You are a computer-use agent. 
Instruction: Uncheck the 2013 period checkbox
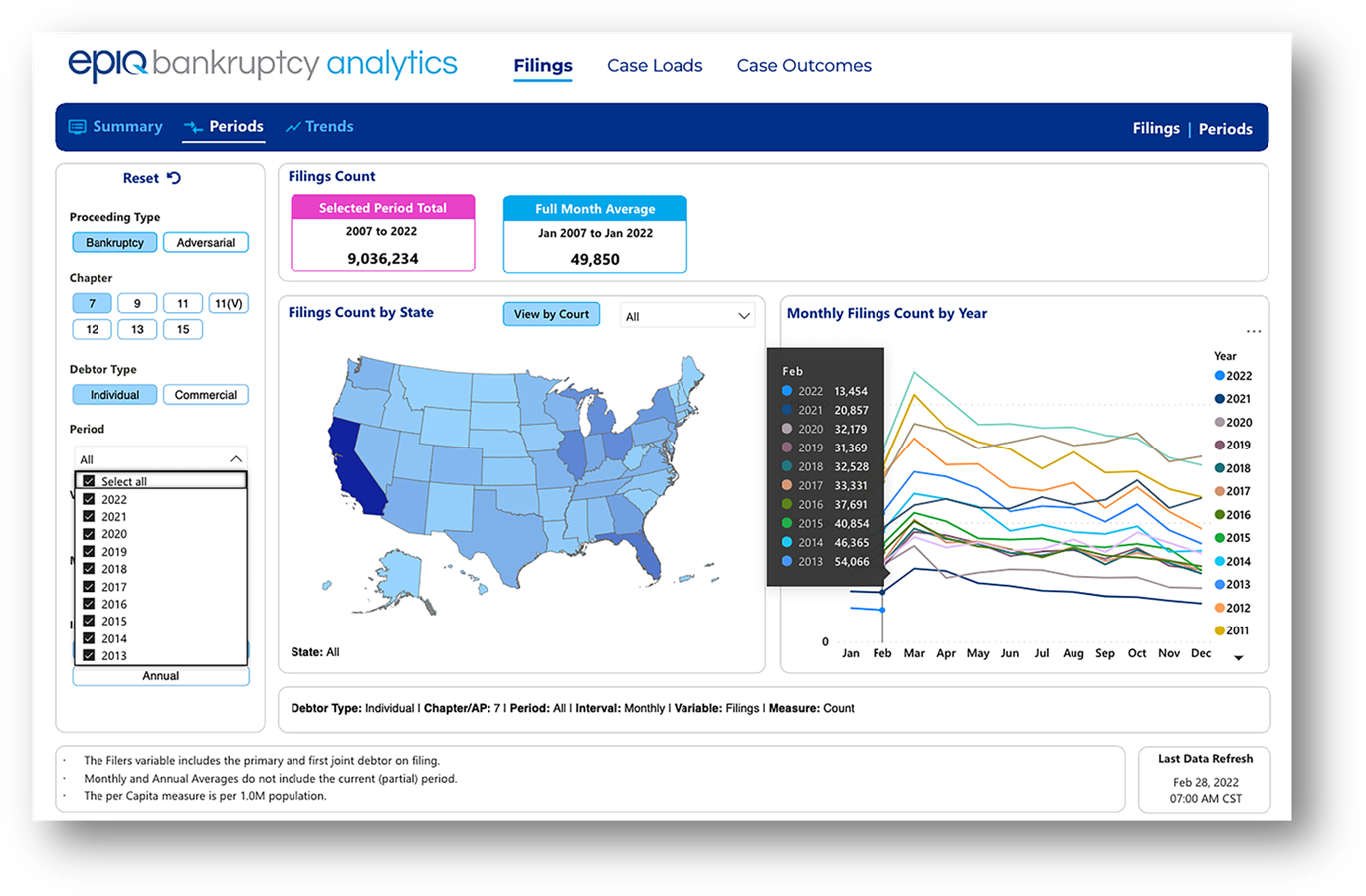tap(89, 655)
